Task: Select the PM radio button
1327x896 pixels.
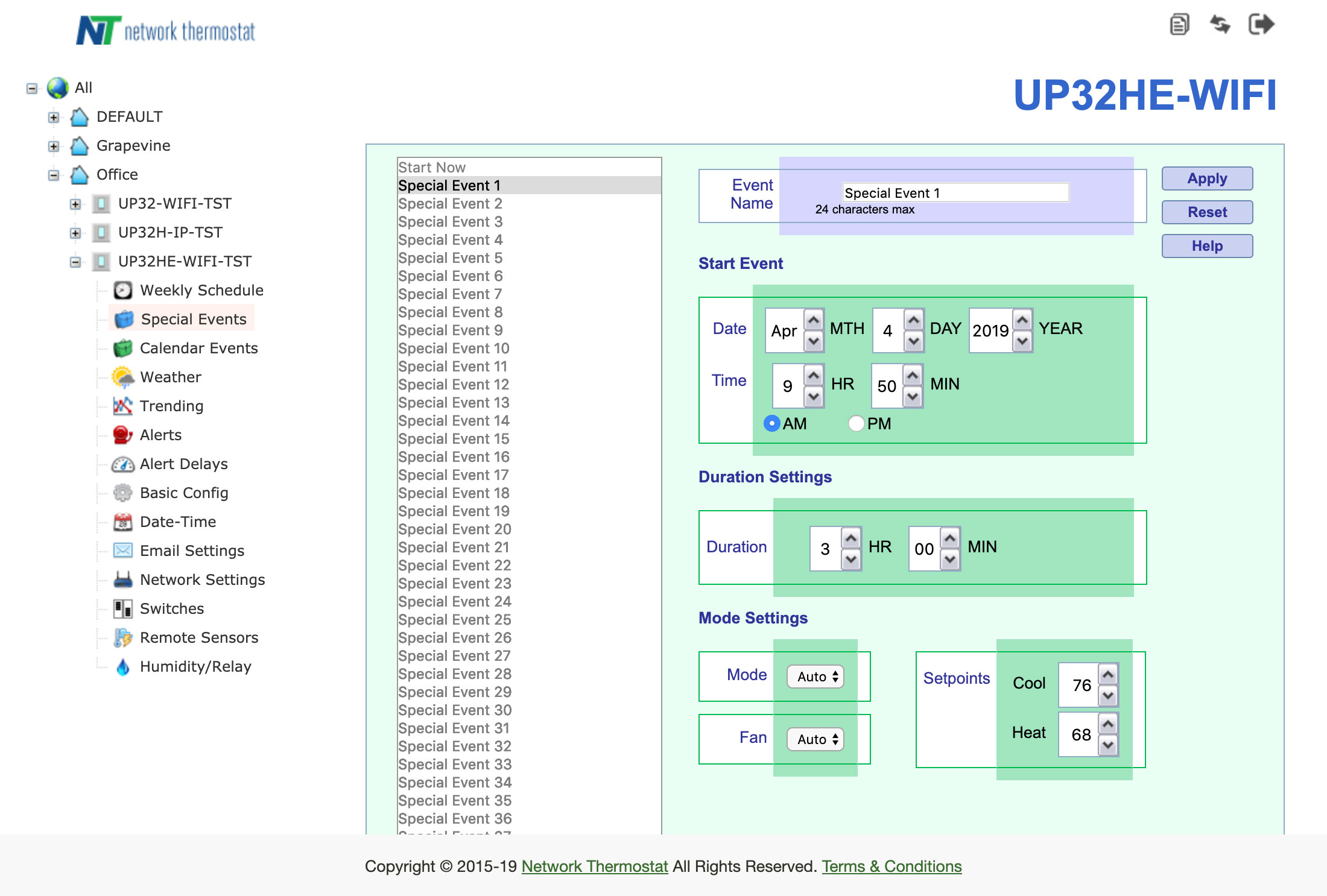Action: (x=856, y=424)
